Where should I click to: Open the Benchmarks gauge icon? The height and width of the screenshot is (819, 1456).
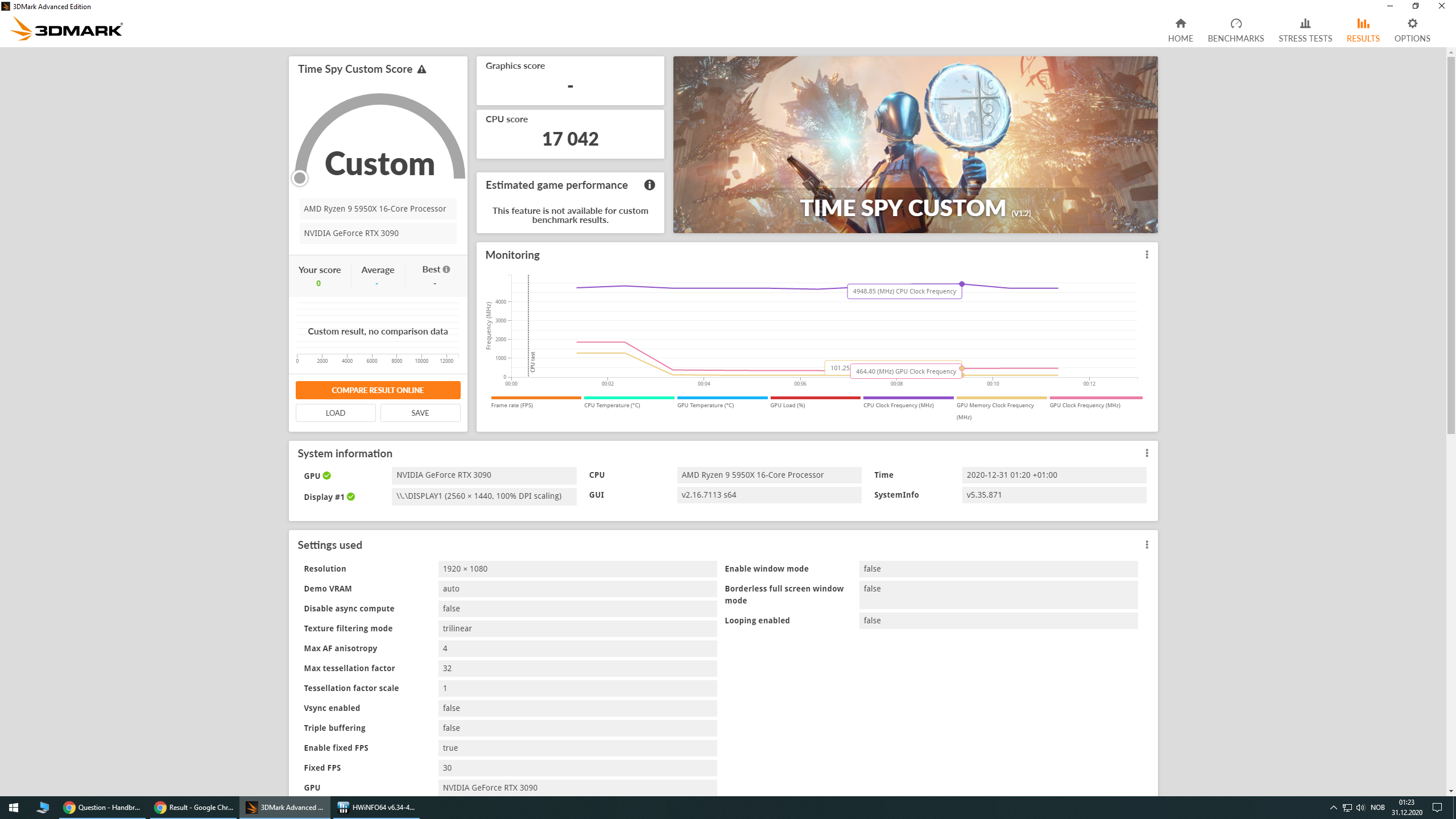coord(1235,23)
